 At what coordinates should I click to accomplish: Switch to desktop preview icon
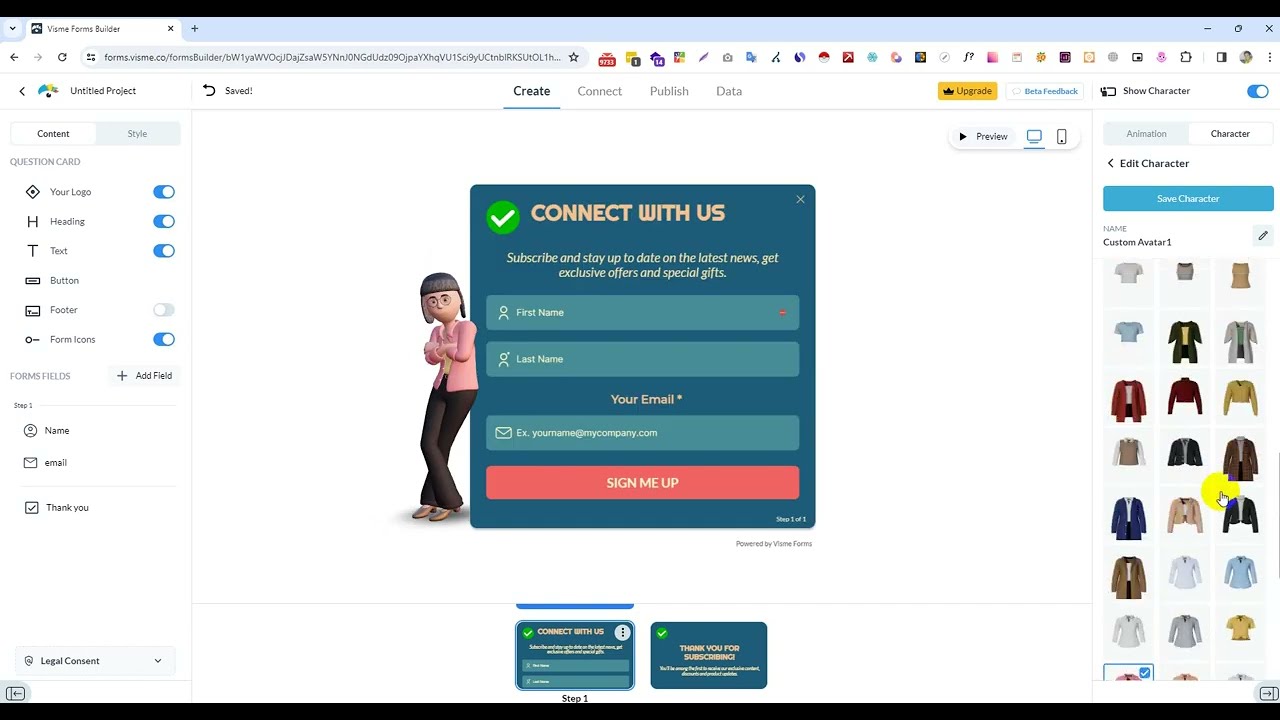pyautogui.click(x=1034, y=137)
